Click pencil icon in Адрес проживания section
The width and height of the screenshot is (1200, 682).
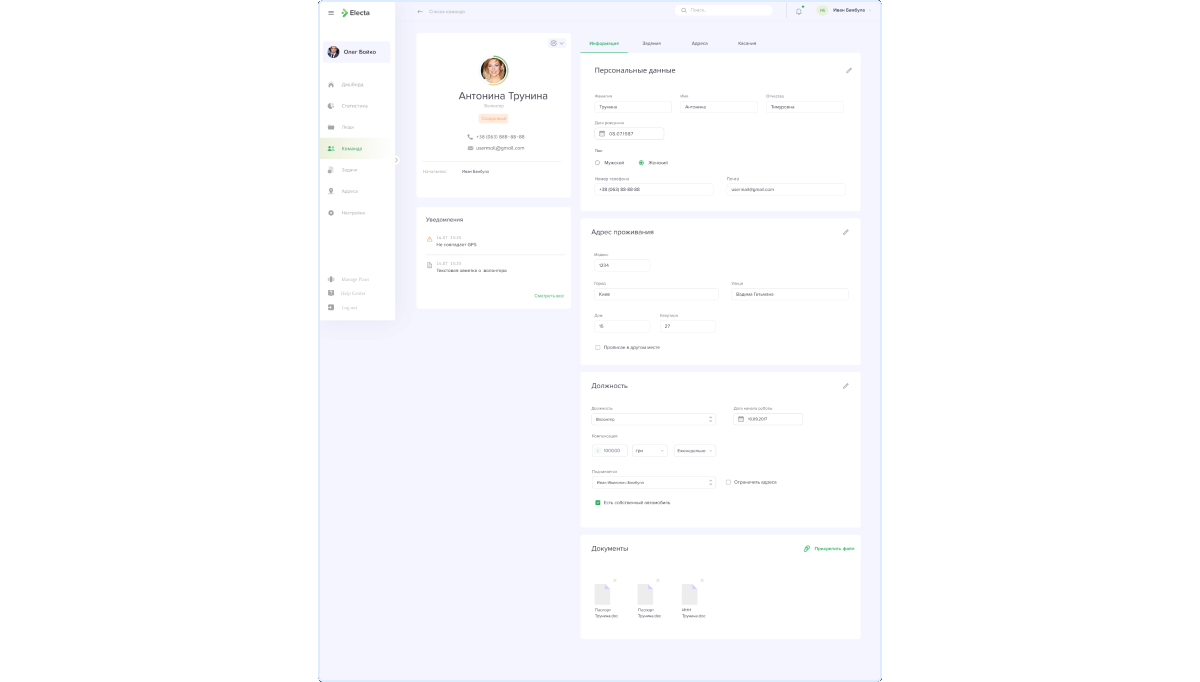pos(846,232)
